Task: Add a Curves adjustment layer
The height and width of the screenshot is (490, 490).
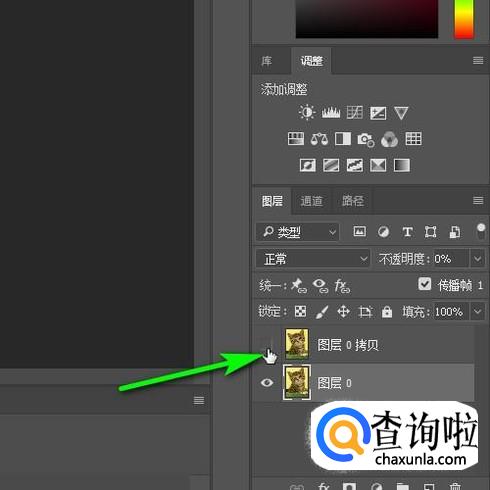Action: (x=354, y=113)
